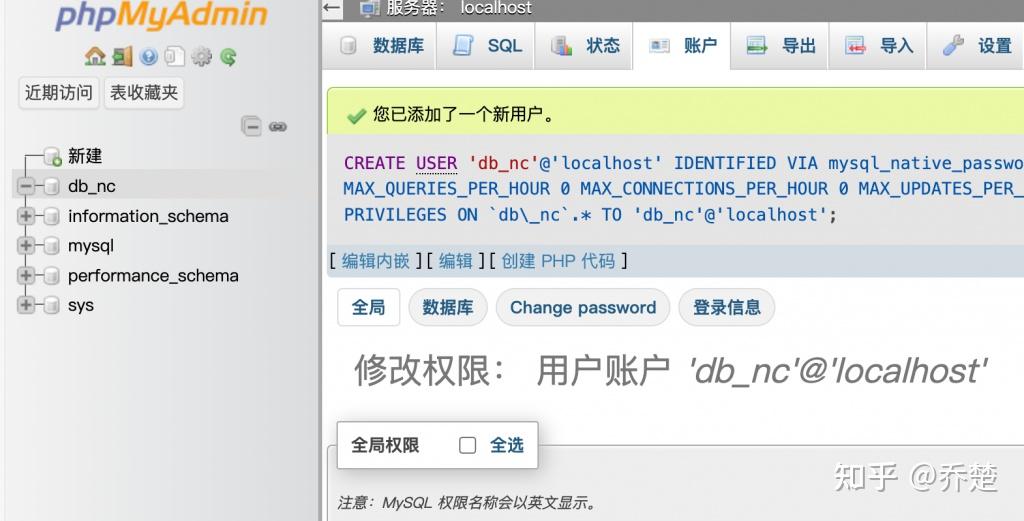The image size is (1024, 521).
Task: Open the MySQL documentation page icon
Action: coord(174,57)
